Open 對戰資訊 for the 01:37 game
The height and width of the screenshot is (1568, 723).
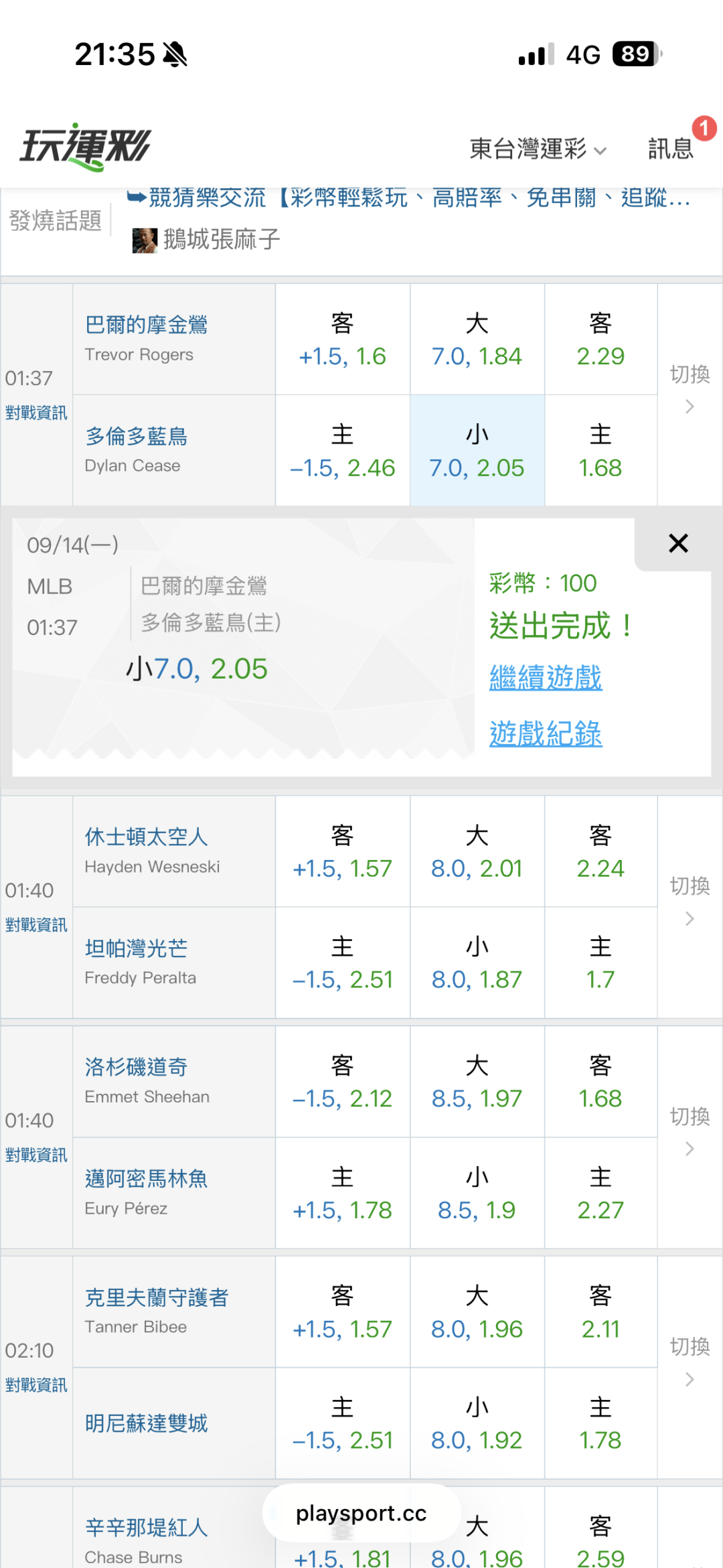pyautogui.click(x=36, y=413)
